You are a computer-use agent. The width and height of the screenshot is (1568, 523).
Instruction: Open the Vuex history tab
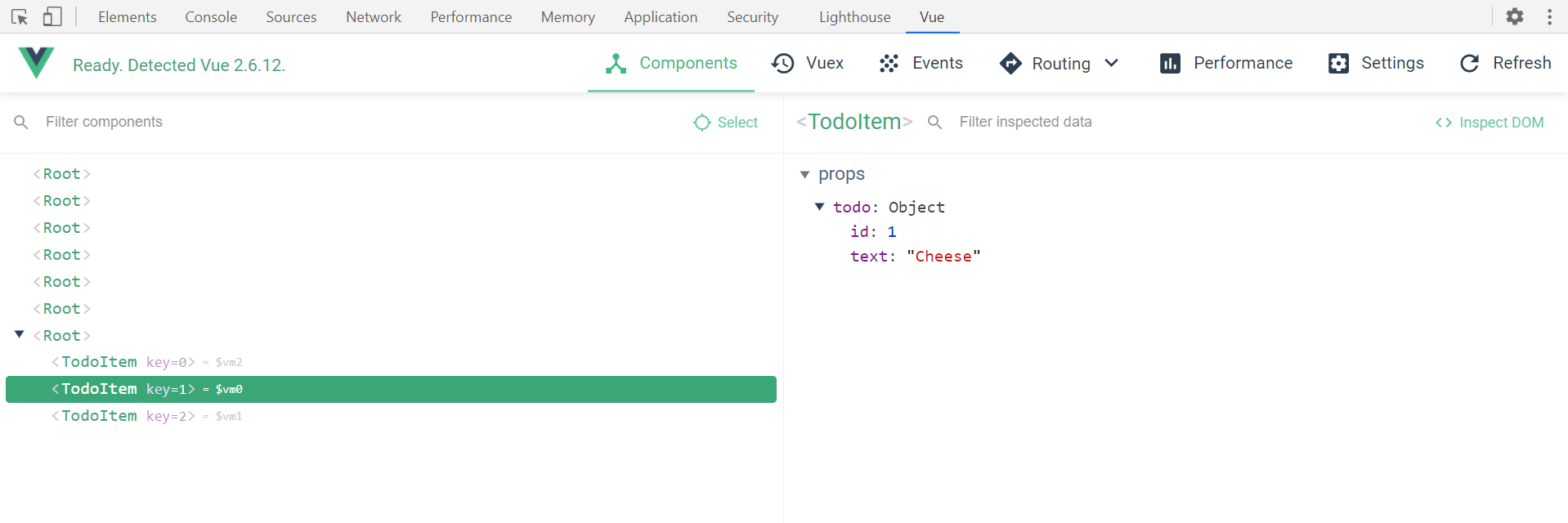(x=808, y=63)
